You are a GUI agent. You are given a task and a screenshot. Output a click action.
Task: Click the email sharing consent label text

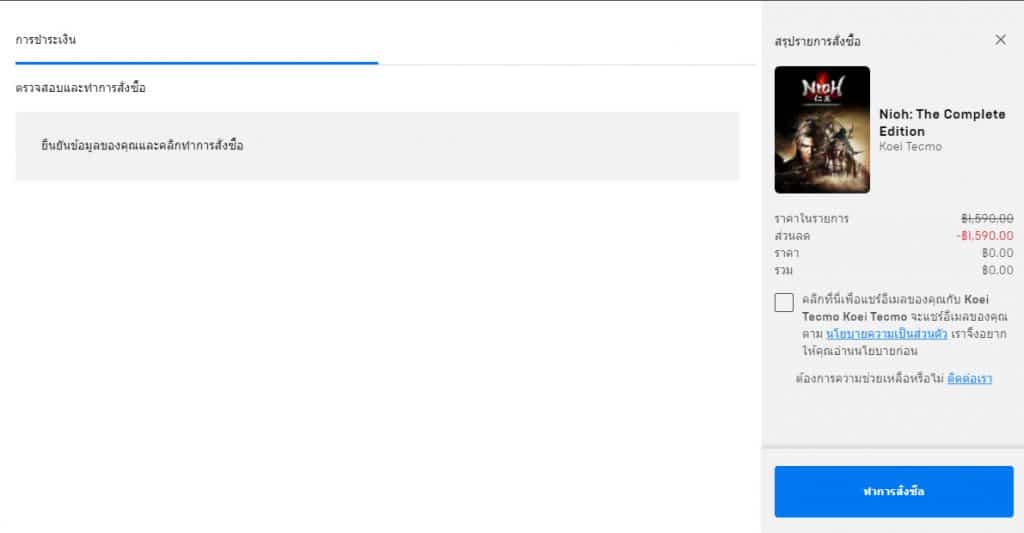tap(904, 325)
